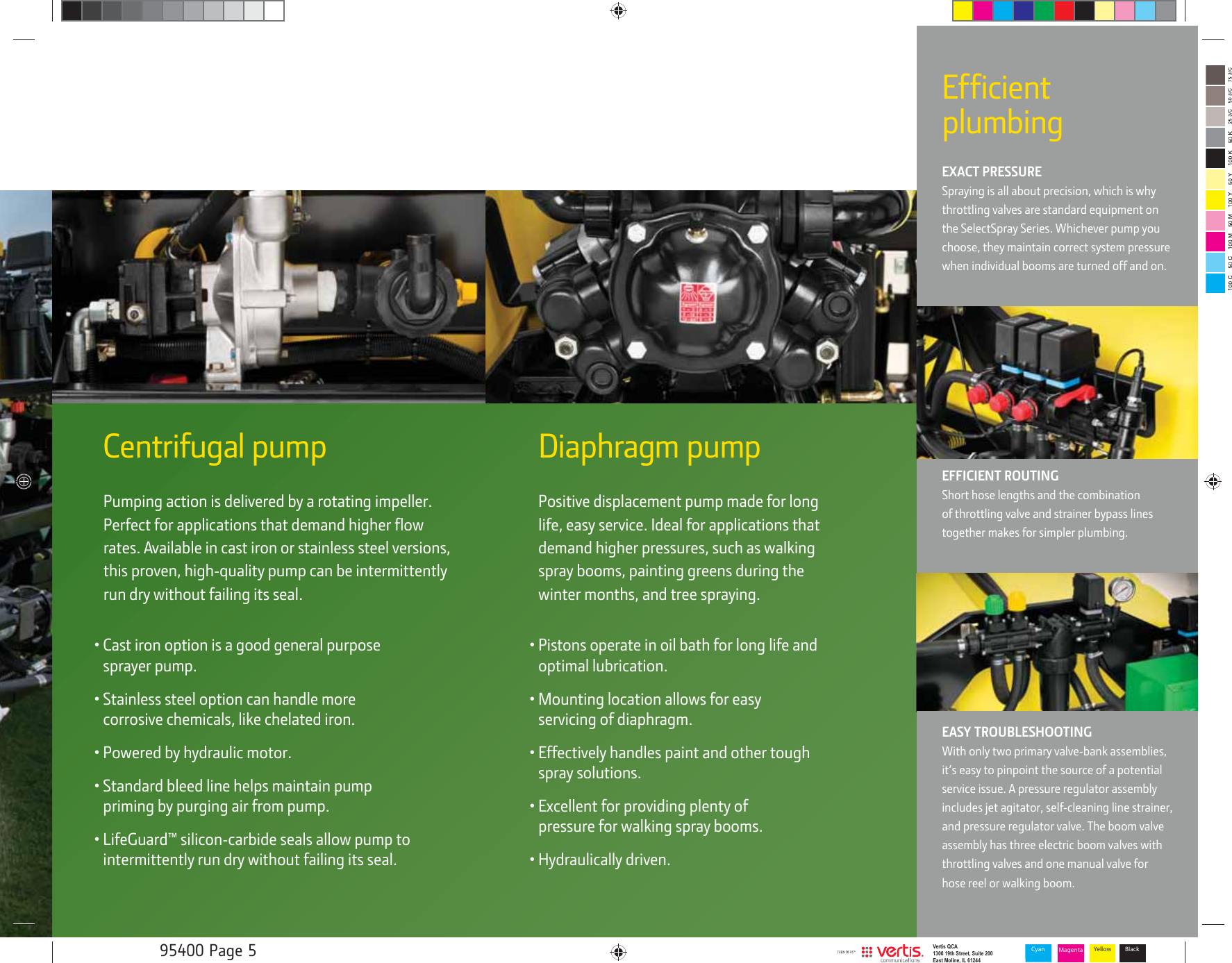Expand the Centrifugal pump section heading
The image size is (1232, 963).
pos(215,447)
